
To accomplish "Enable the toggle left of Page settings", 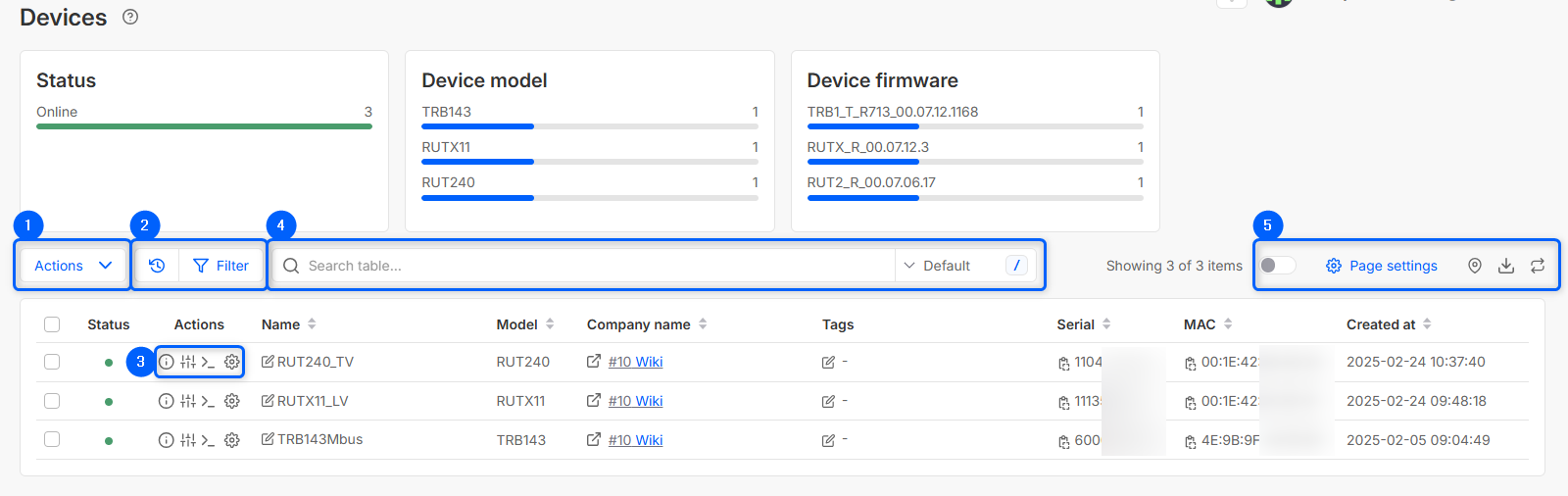I will click(x=1277, y=266).
